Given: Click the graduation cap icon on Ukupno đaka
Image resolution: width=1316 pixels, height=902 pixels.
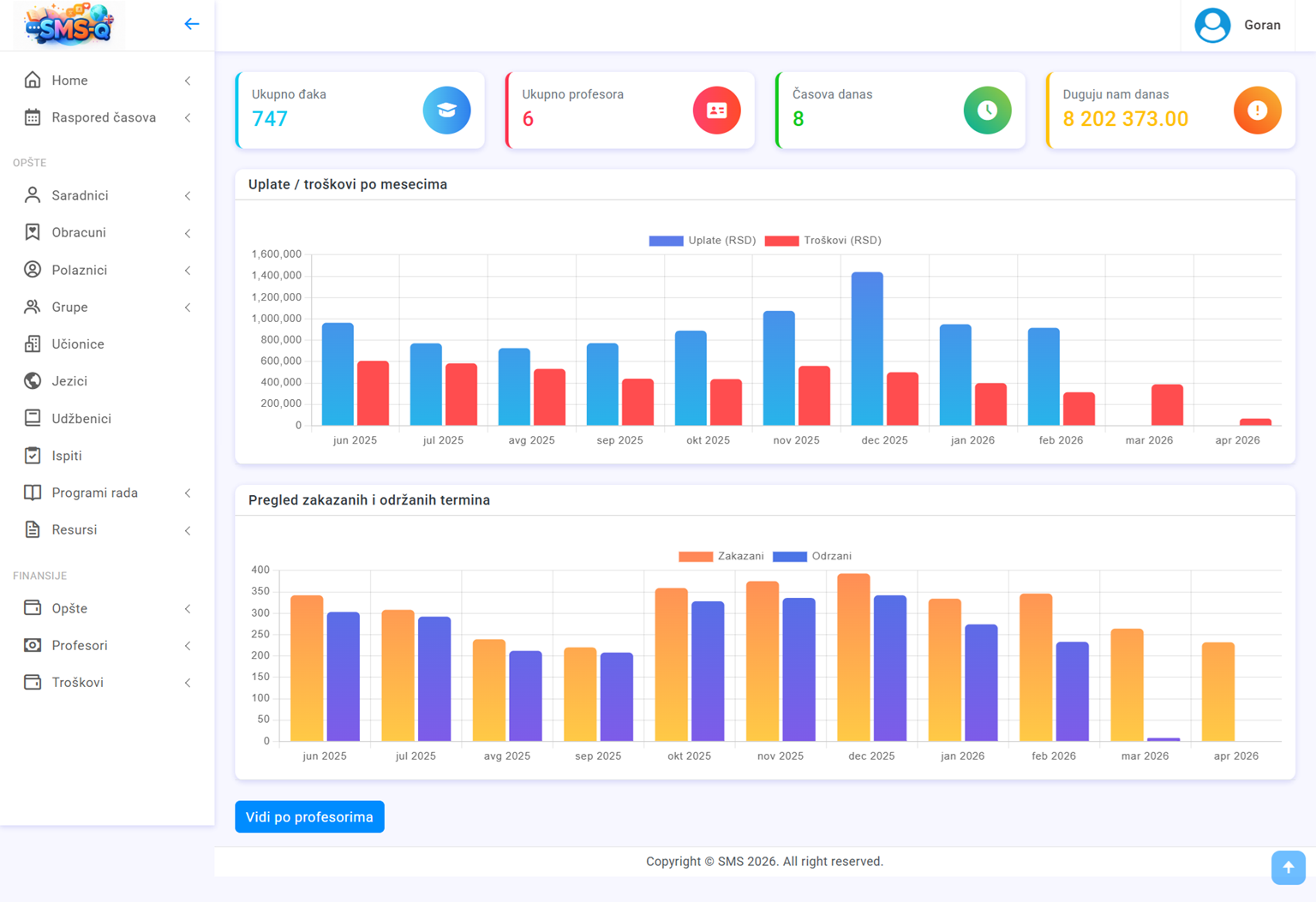Looking at the screenshot, I should point(446,110).
